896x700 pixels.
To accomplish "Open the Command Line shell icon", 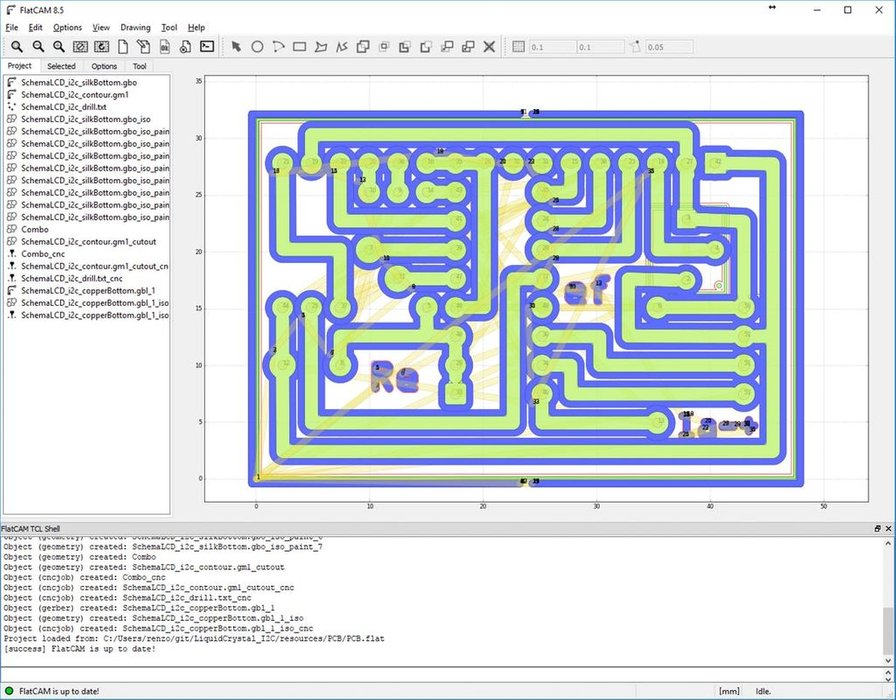I will (x=207, y=47).
